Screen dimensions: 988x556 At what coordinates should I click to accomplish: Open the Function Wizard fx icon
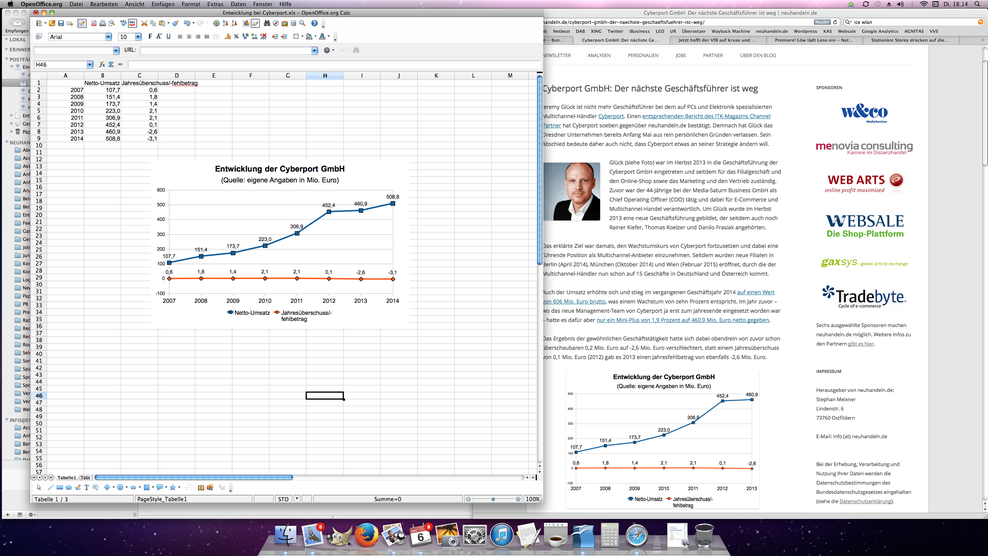pyautogui.click(x=101, y=64)
